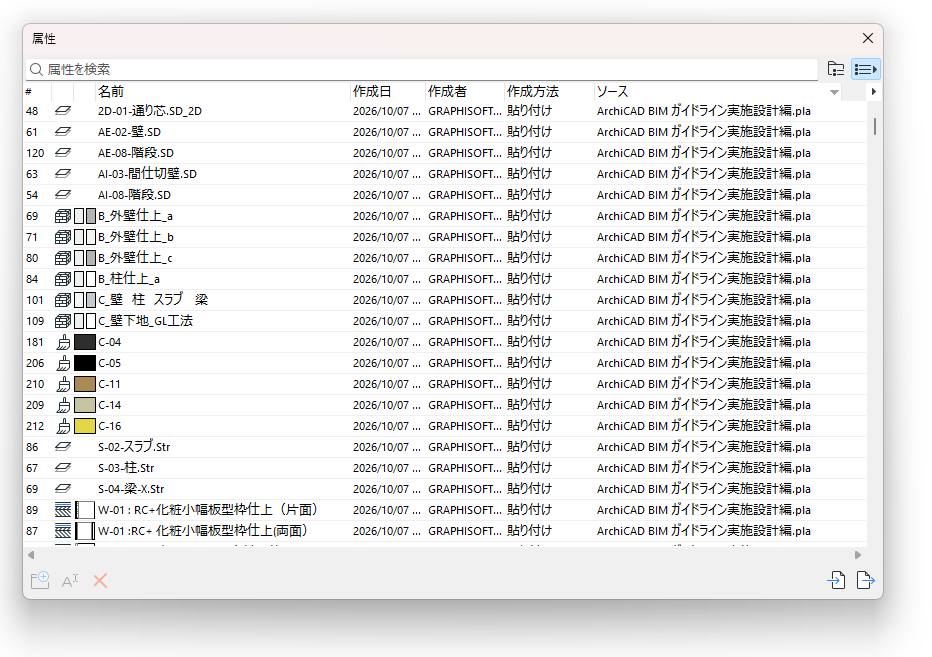Click the search magnifier icon

[x=36, y=70]
